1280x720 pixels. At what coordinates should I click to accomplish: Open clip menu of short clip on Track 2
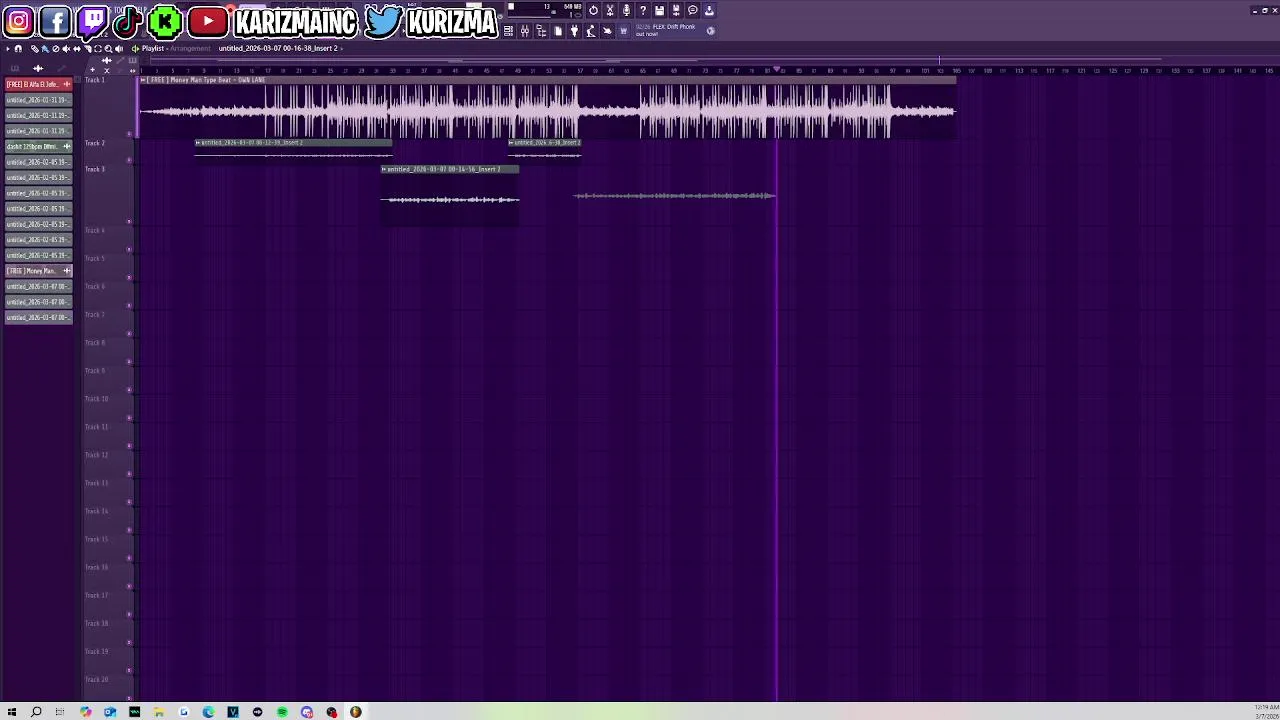[x=511, y=143]
